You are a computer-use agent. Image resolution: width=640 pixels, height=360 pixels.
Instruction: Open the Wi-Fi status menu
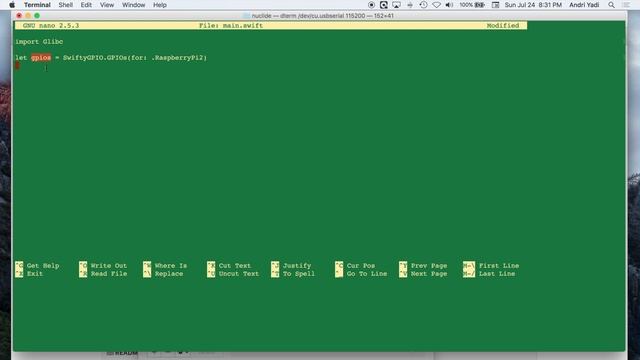pos(436,5)
